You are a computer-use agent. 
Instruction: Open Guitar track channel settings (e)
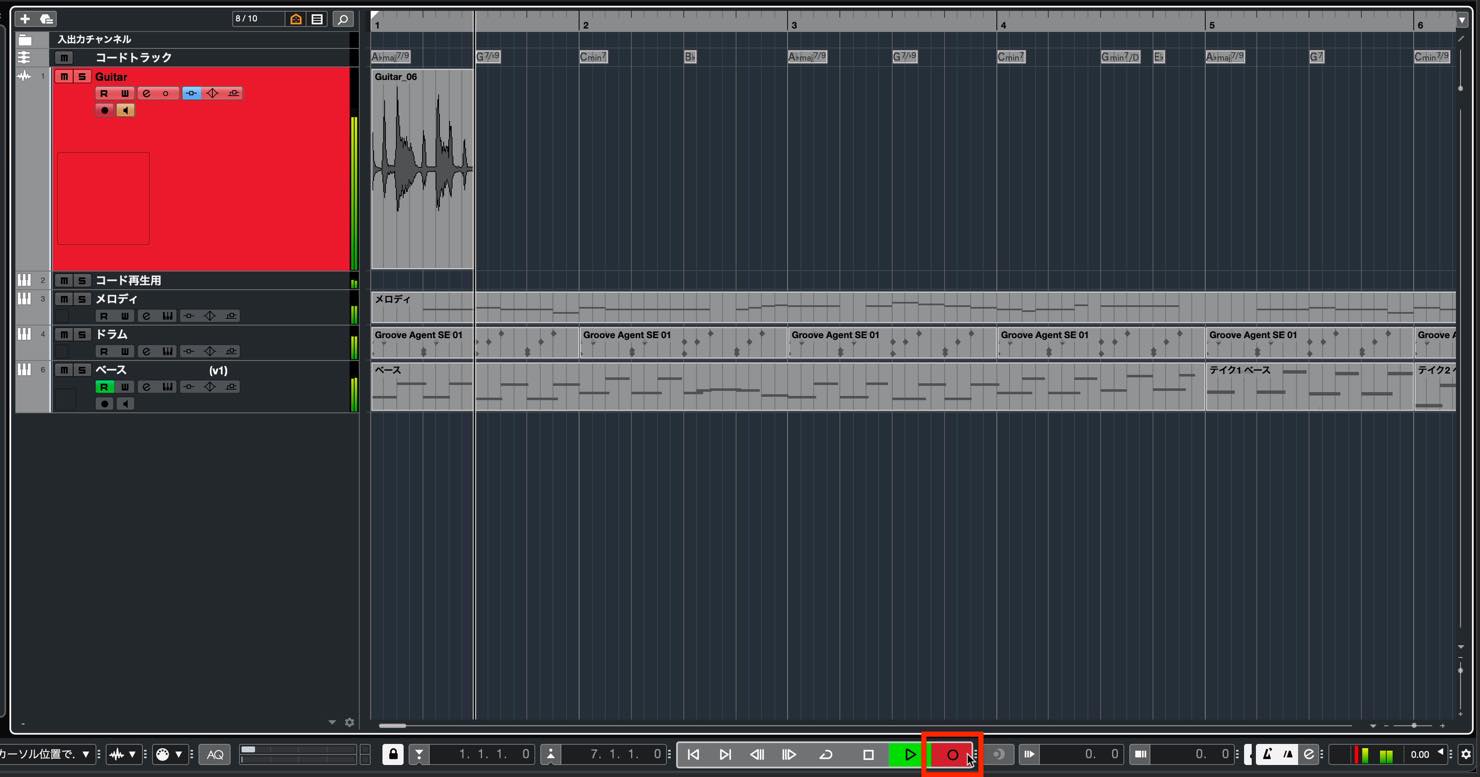(x=146, y=94)
